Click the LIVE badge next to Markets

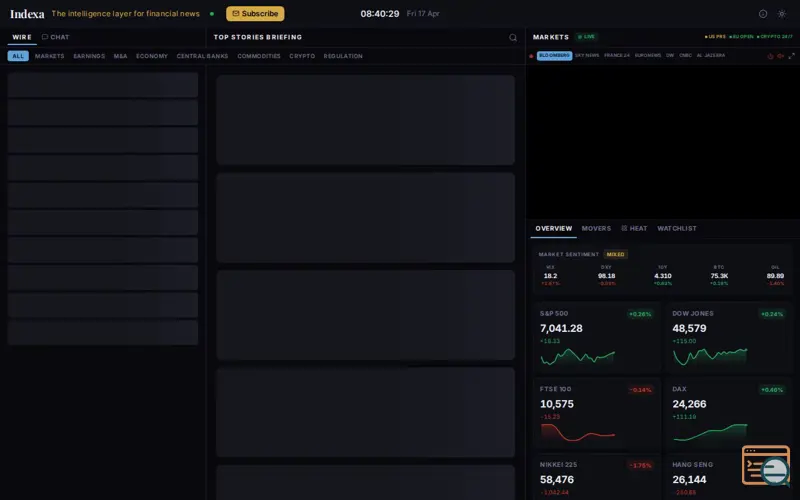[x=586, y=37]
